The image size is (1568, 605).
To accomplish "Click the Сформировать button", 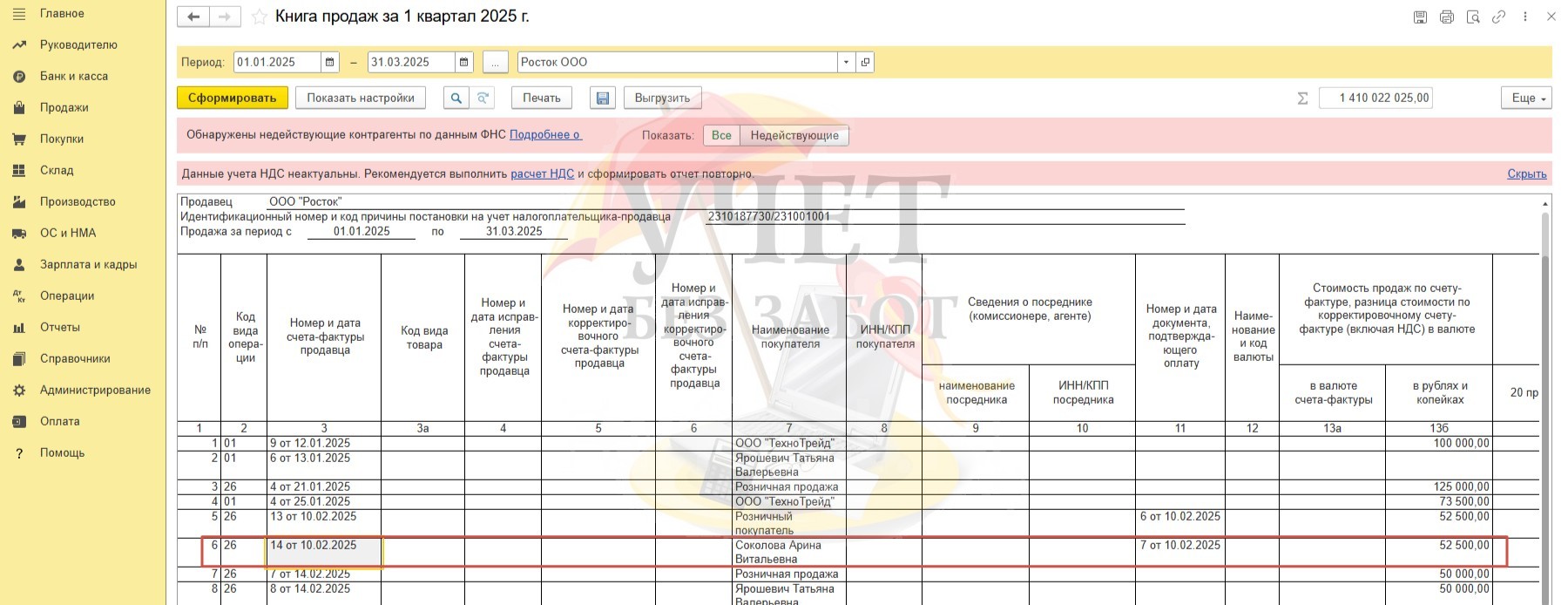I will [x=232, y=98].
